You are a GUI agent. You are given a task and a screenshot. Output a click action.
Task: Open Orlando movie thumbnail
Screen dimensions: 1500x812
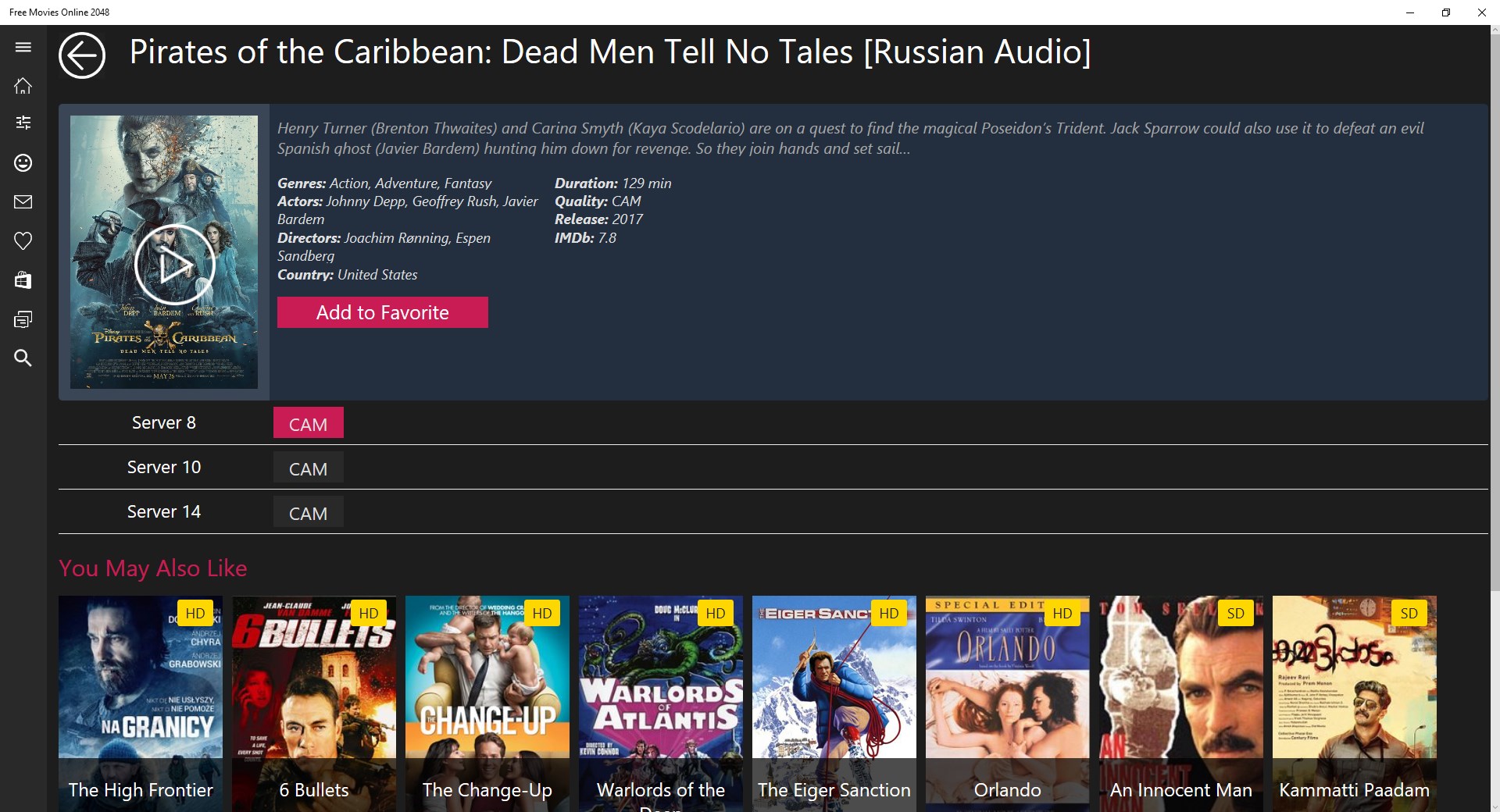(x=1008, y=704)
